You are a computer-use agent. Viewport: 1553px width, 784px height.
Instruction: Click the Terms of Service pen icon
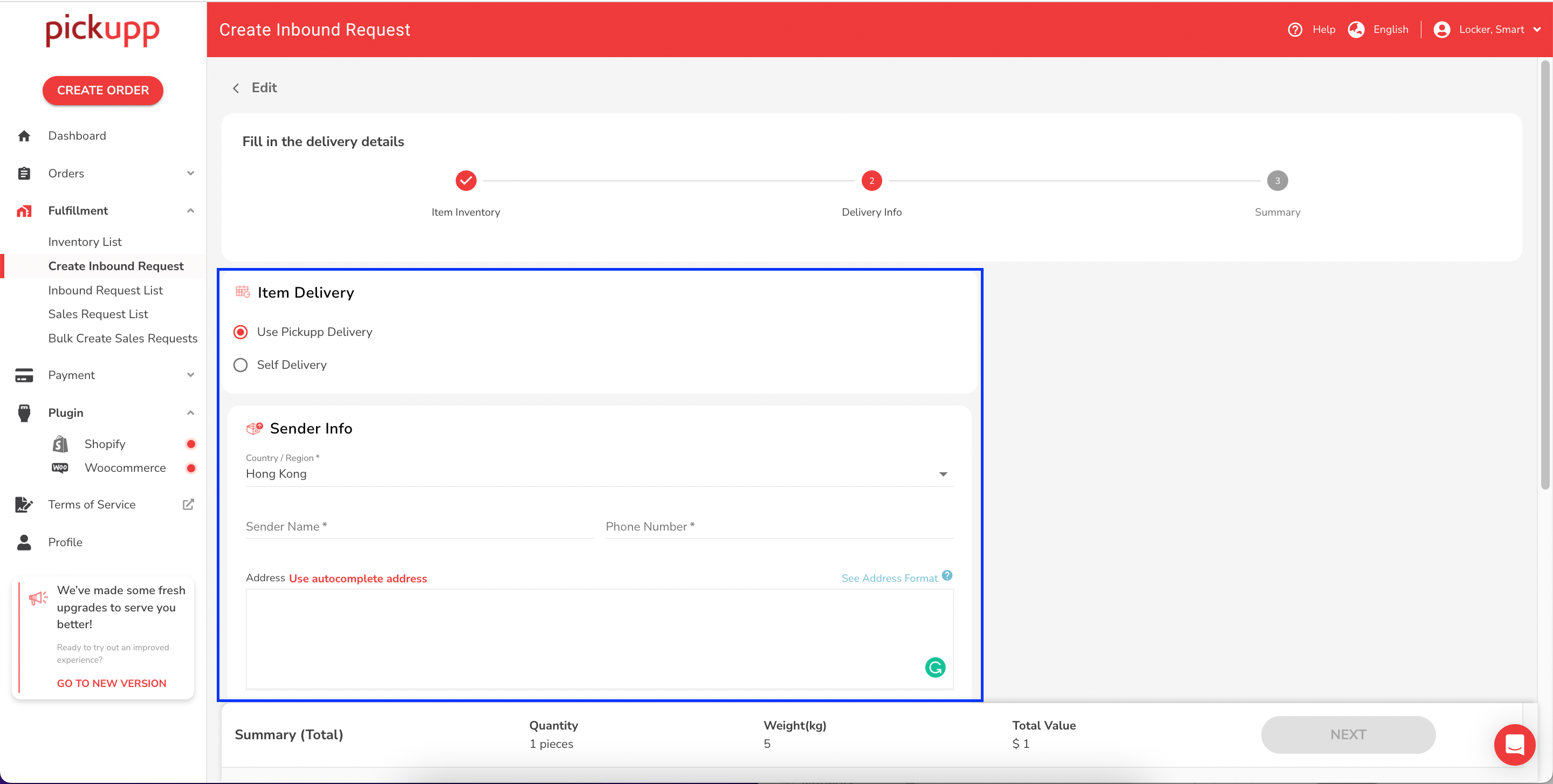coord(24,504)
